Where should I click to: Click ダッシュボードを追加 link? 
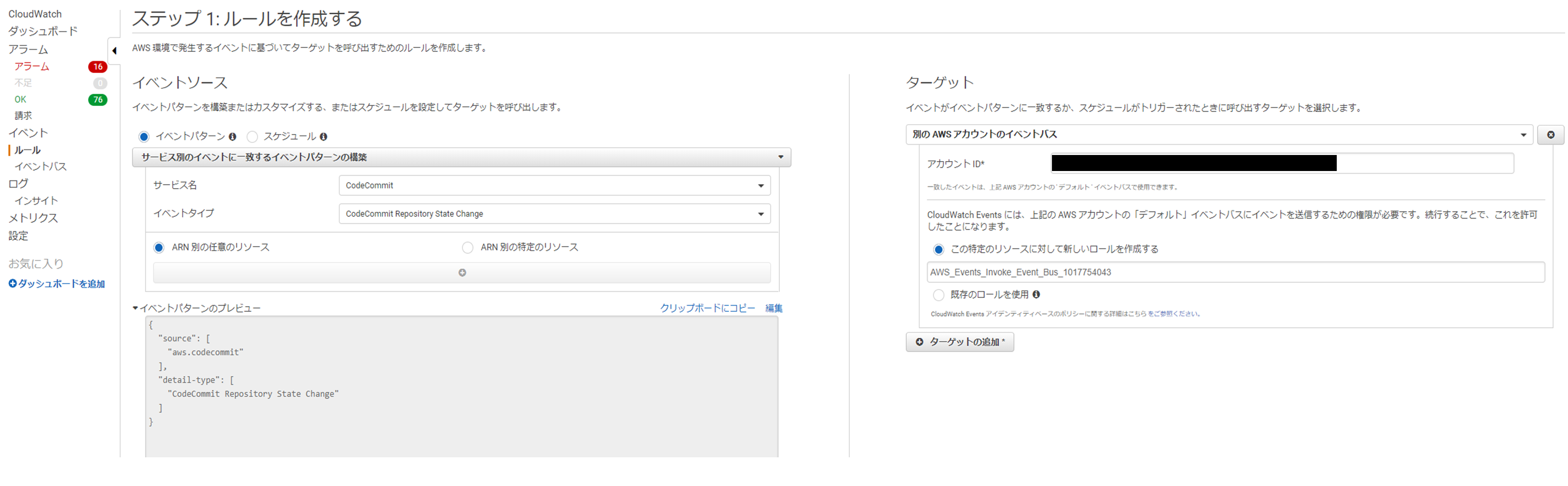click(61, 284)
